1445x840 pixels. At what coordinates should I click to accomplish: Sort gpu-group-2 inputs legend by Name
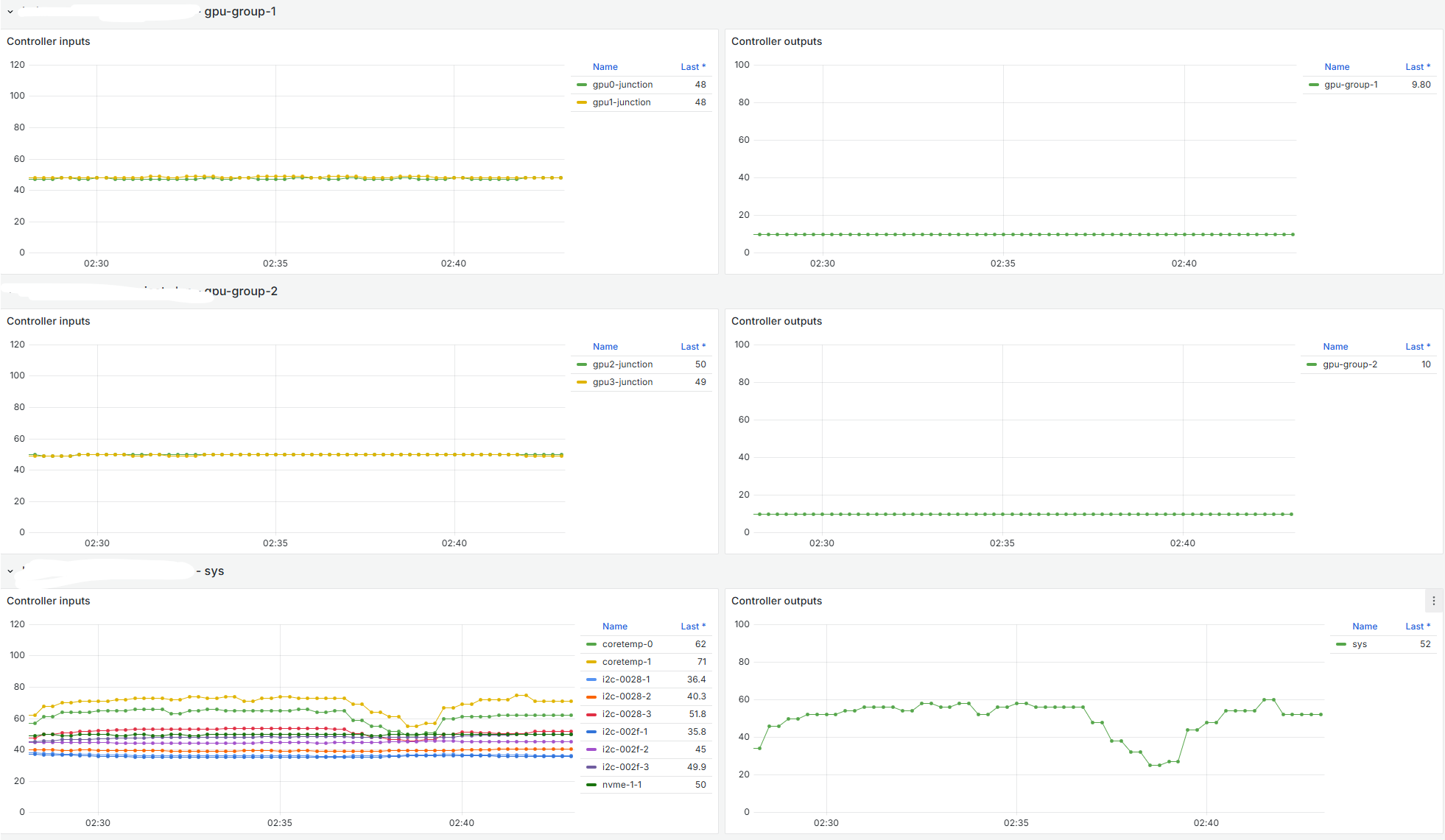[605, 347]
